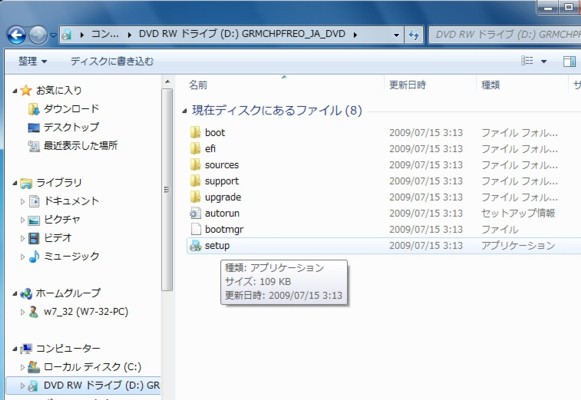Click the ドキュメント library icon
The width and height of the screenshot is (581, 400).
[x=34, y=201]
